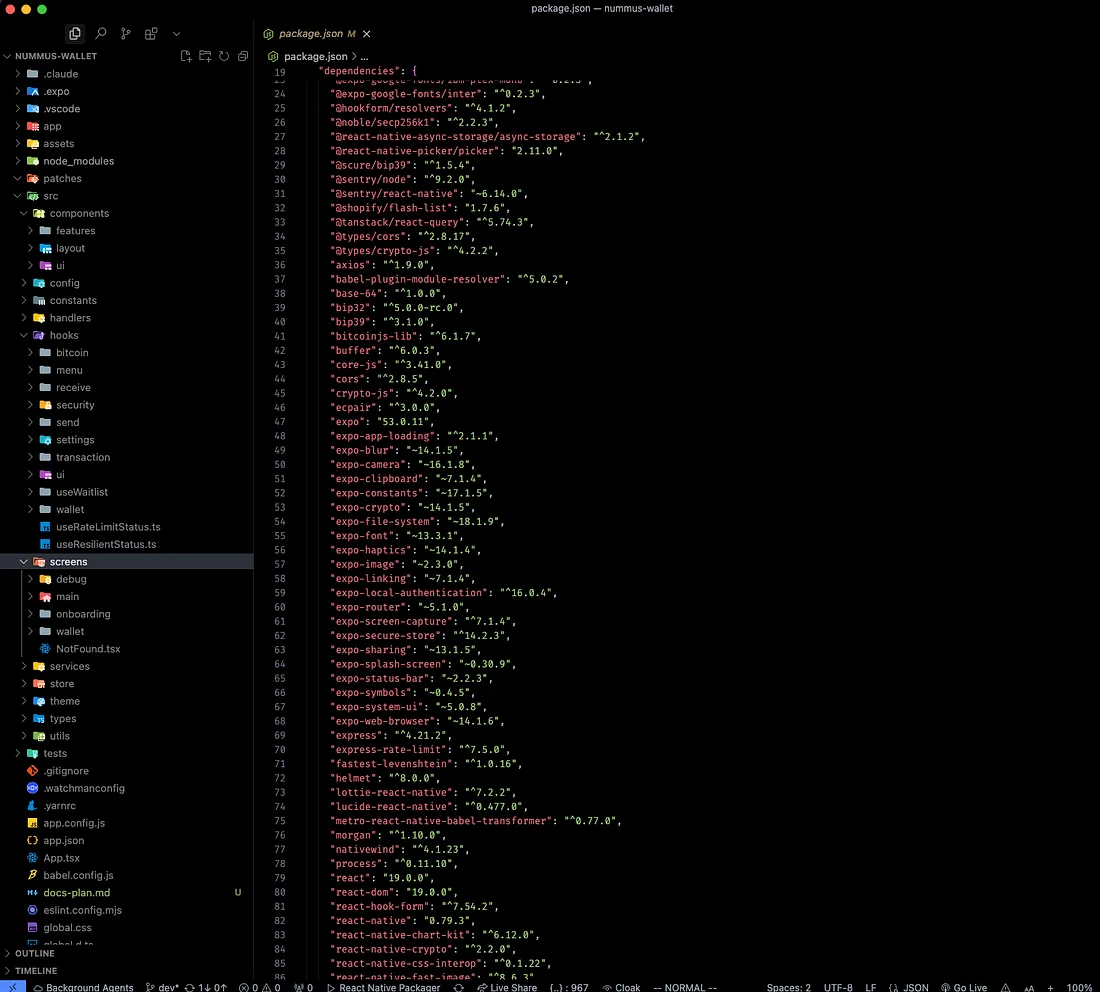Open App.tsx file

click(x=126, y=858)
